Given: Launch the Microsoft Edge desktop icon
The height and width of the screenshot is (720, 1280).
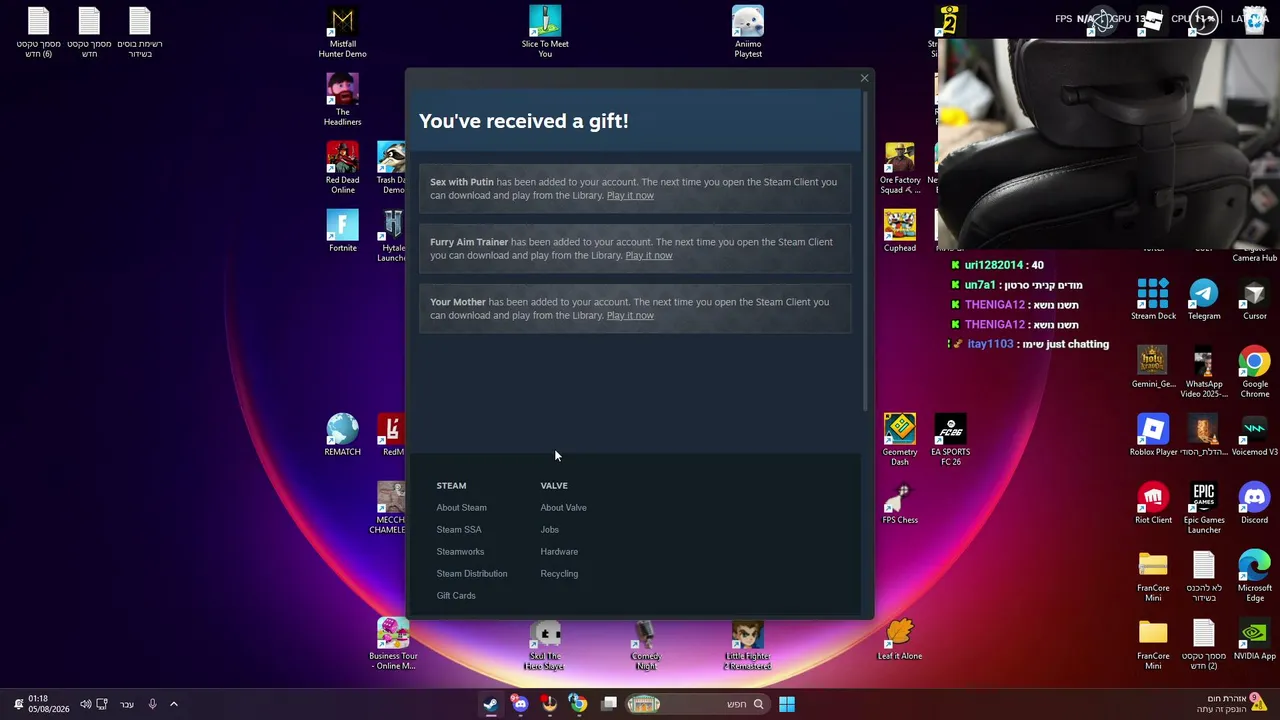Looking at the screenshot, I should coord(1254,576).
